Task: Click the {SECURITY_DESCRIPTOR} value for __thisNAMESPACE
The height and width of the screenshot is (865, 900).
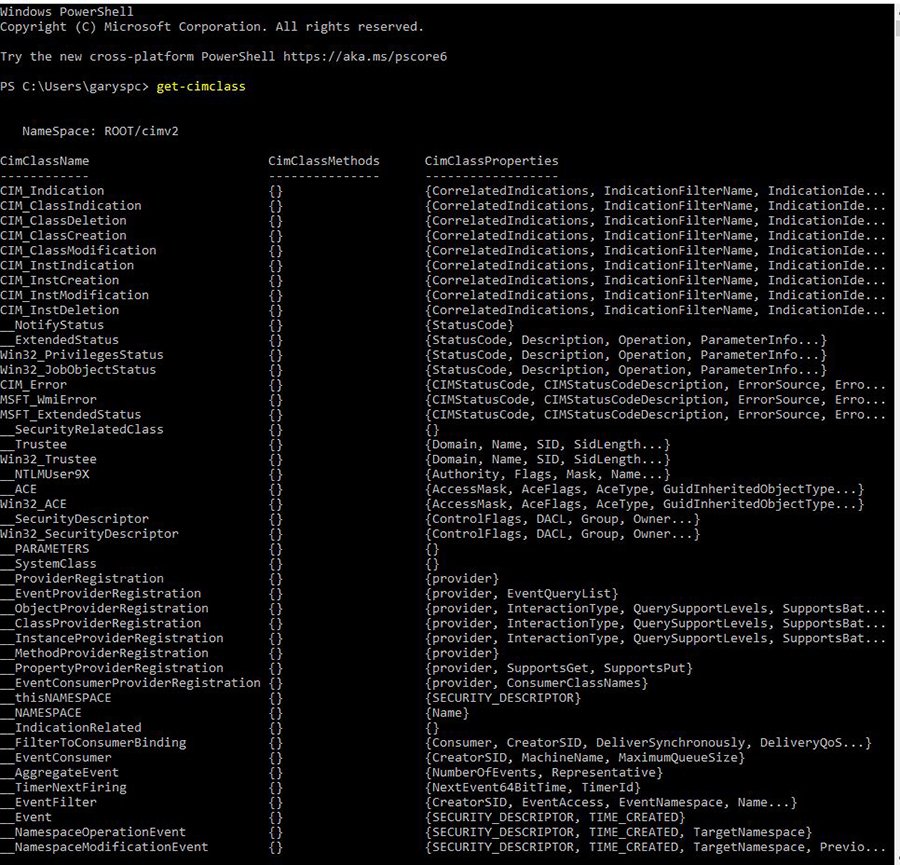Action: point(502,698)
